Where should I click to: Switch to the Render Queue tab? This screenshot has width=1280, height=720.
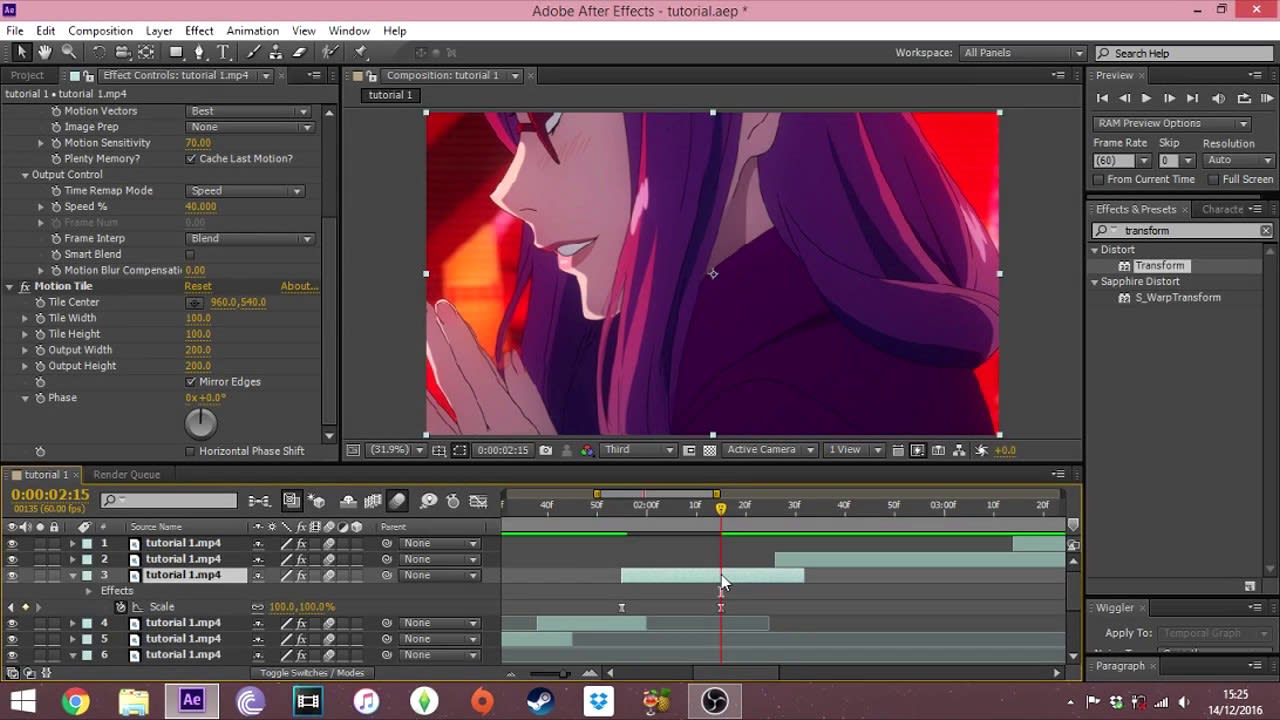point(126,474)
